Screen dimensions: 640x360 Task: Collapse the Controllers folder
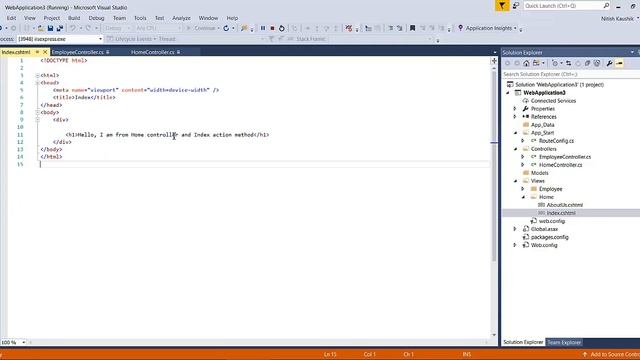click(x=515, y=149)
